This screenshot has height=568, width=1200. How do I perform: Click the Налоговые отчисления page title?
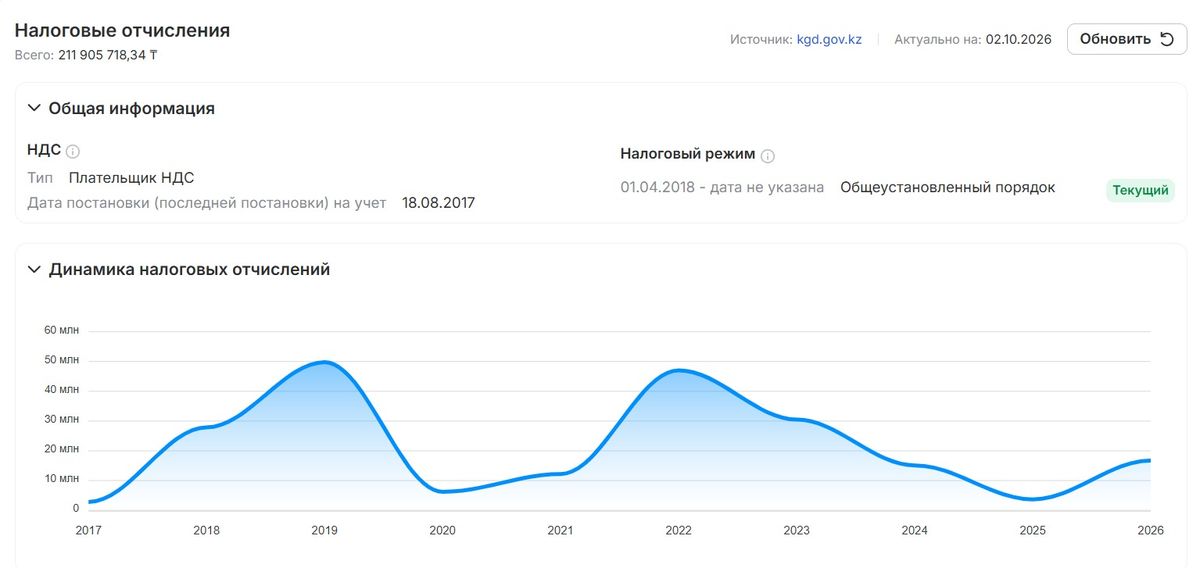tap(122, 30)
